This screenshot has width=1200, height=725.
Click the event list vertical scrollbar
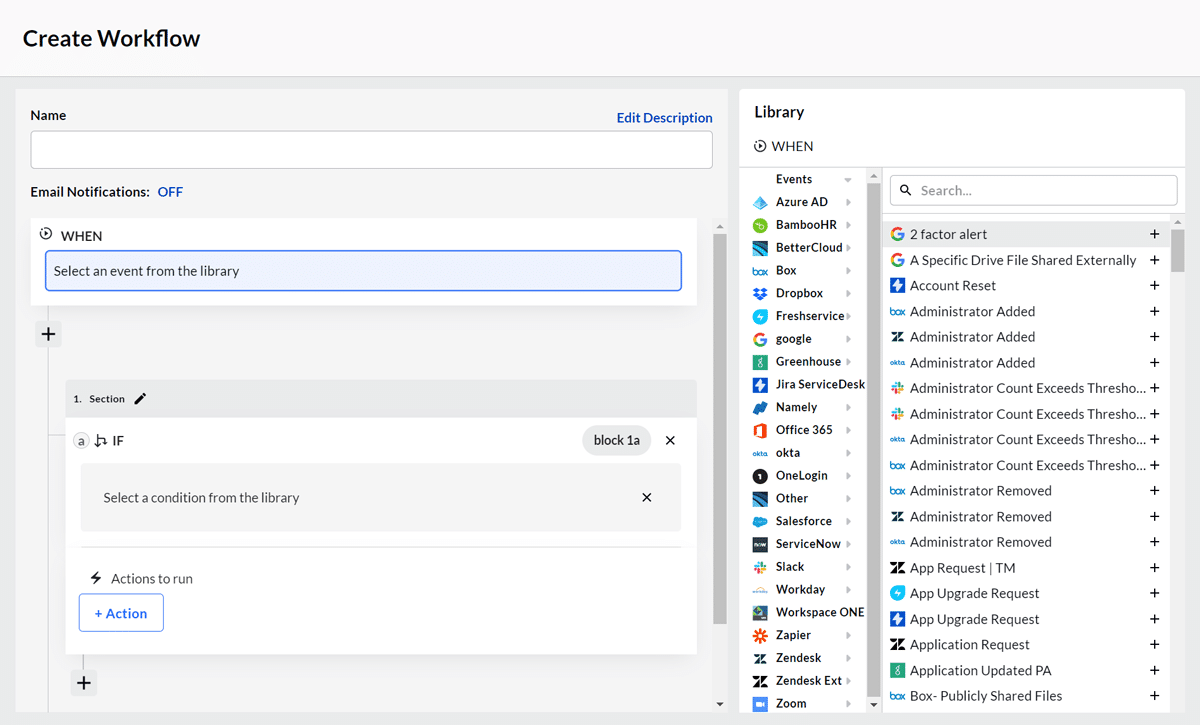1177,250
